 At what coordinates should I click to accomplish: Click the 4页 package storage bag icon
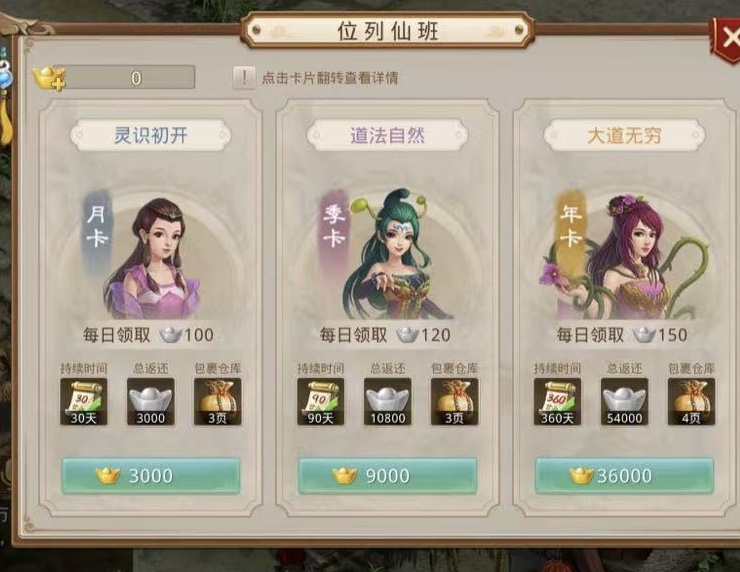coord(691,402)
